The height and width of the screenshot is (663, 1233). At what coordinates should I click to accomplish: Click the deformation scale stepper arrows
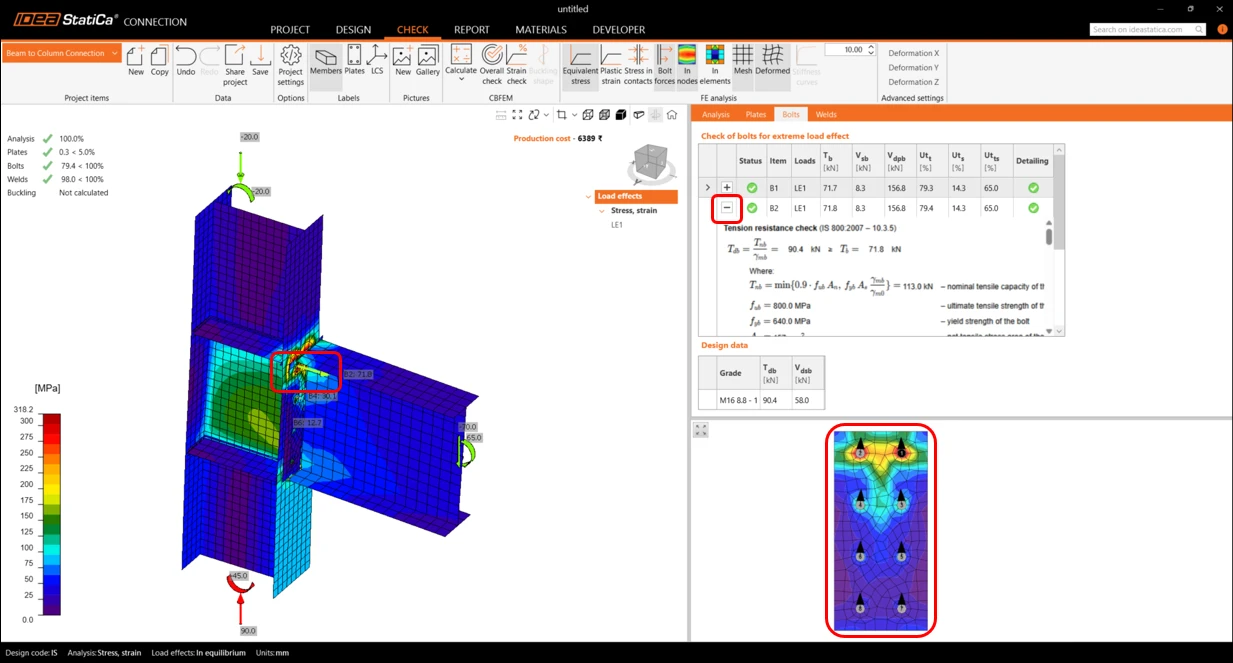pyautogui.click(x=871, y=49)
